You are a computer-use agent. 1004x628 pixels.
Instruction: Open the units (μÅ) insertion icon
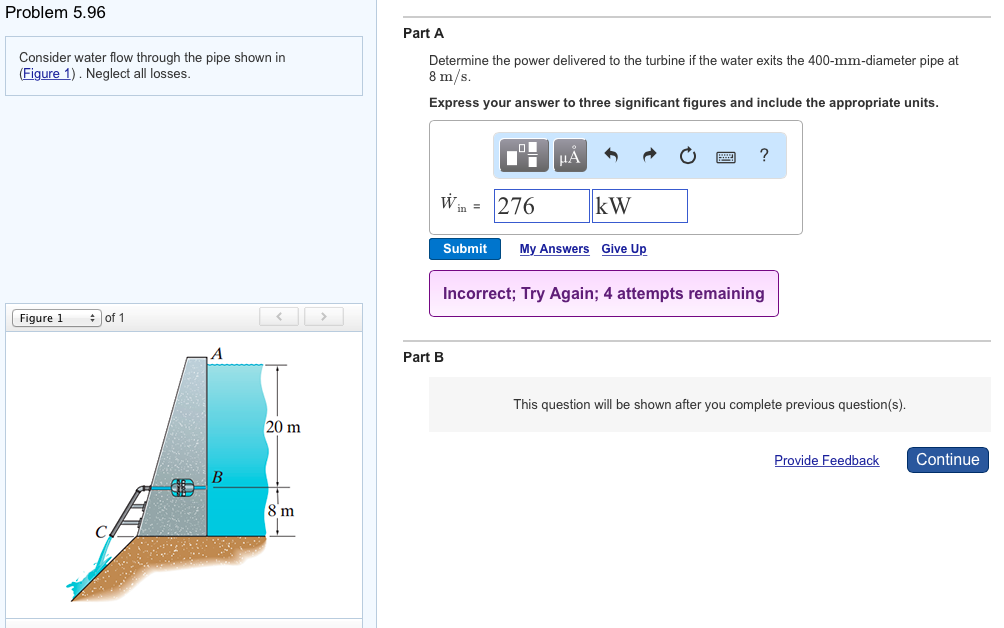pyautogui.click(x=569, y=155)
